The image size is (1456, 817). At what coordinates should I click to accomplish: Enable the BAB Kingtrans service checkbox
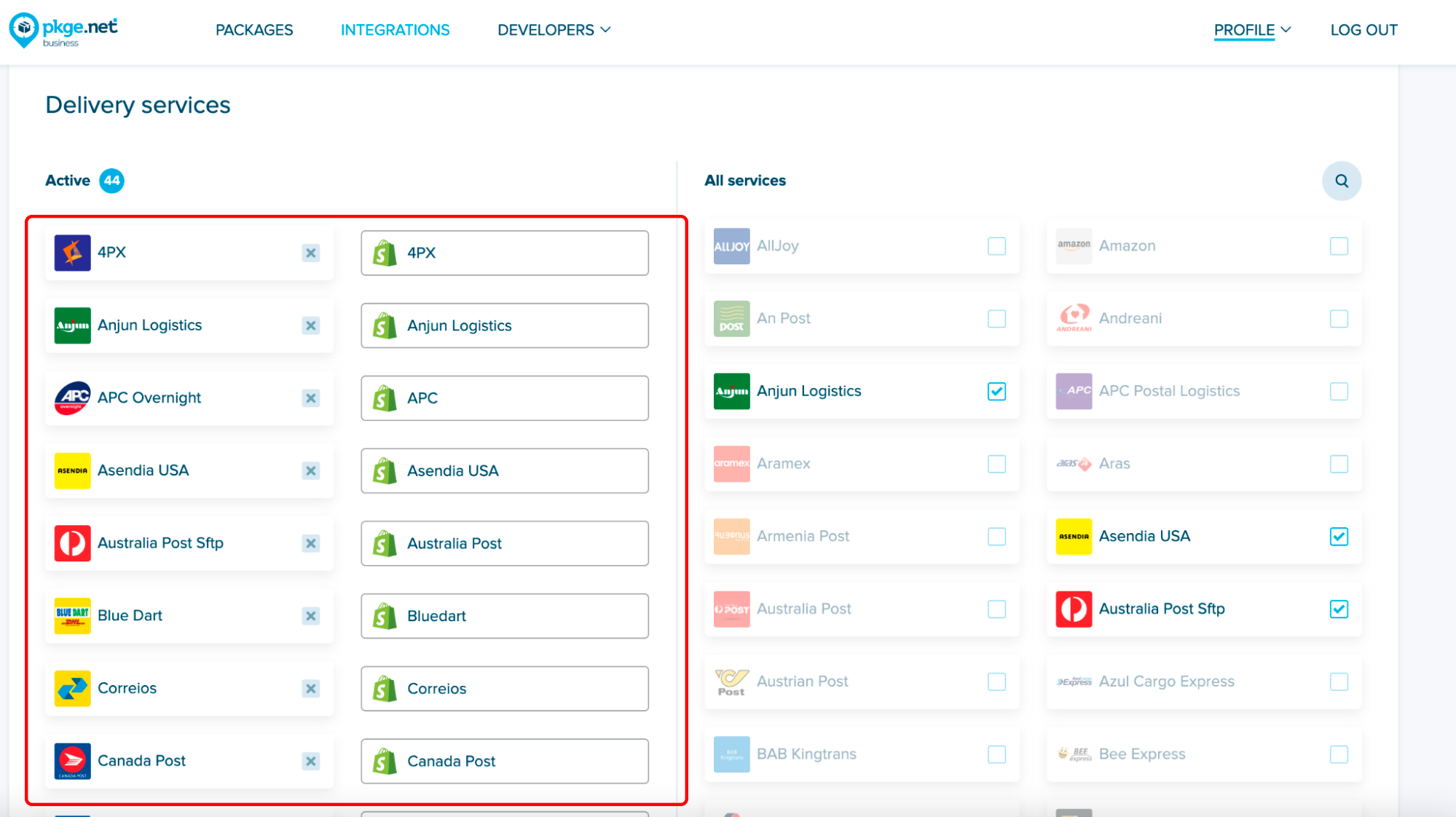[x=996, y=754]
